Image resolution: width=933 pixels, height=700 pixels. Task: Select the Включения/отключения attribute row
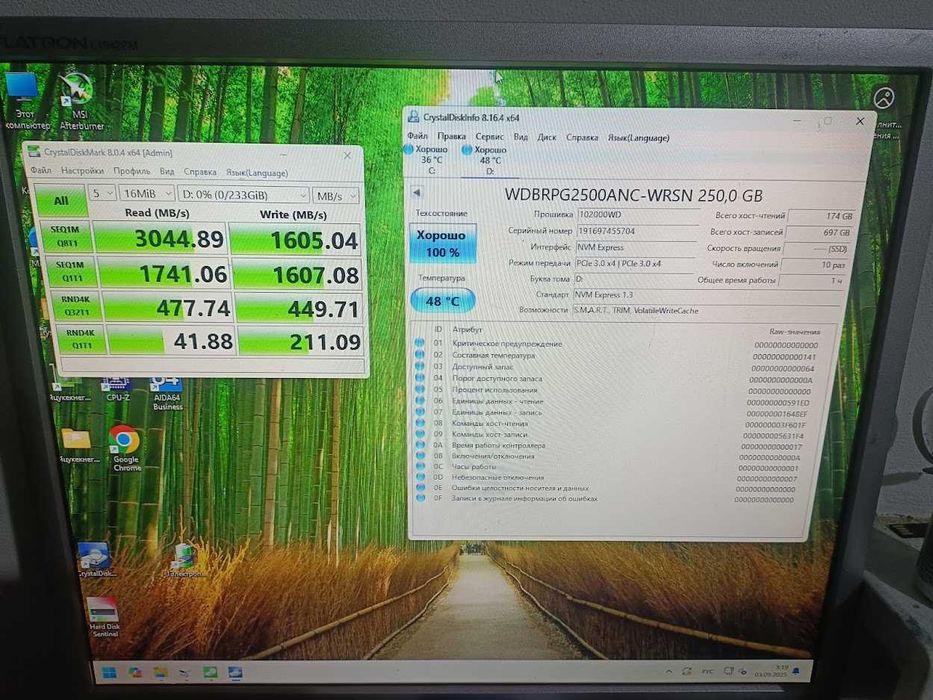tap(609, 457)
